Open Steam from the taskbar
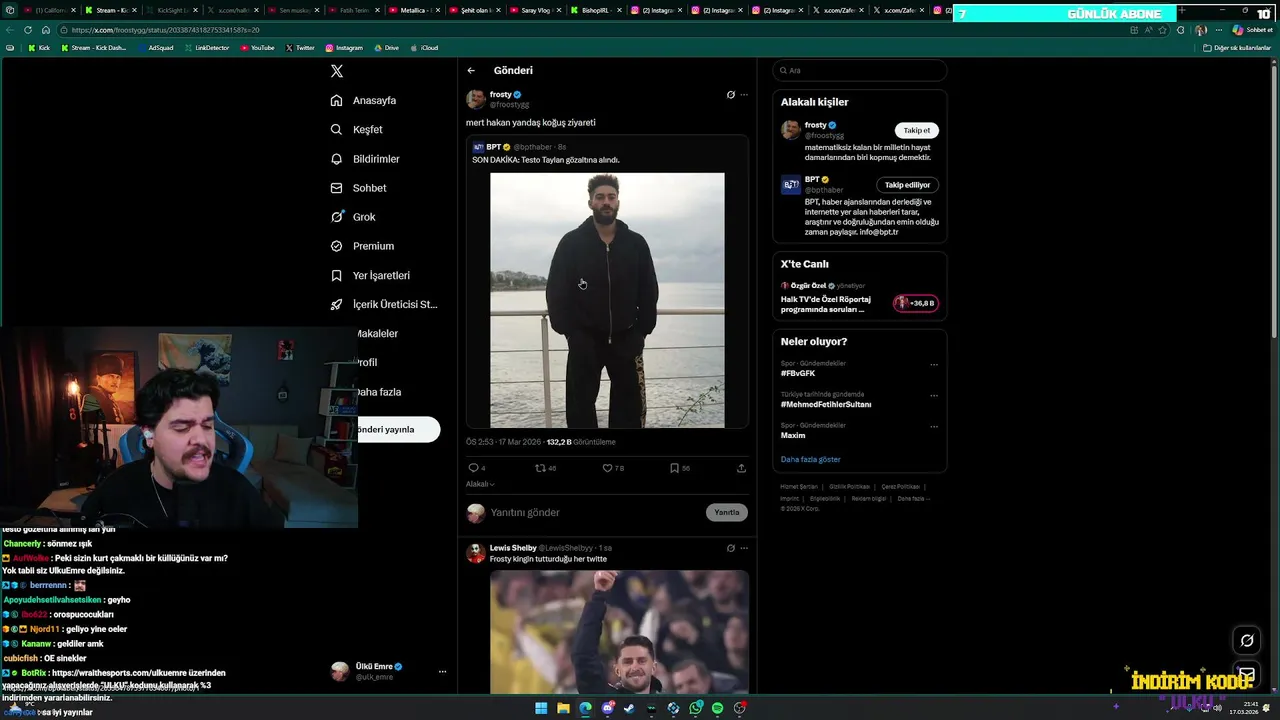 [x=629, y=708]
